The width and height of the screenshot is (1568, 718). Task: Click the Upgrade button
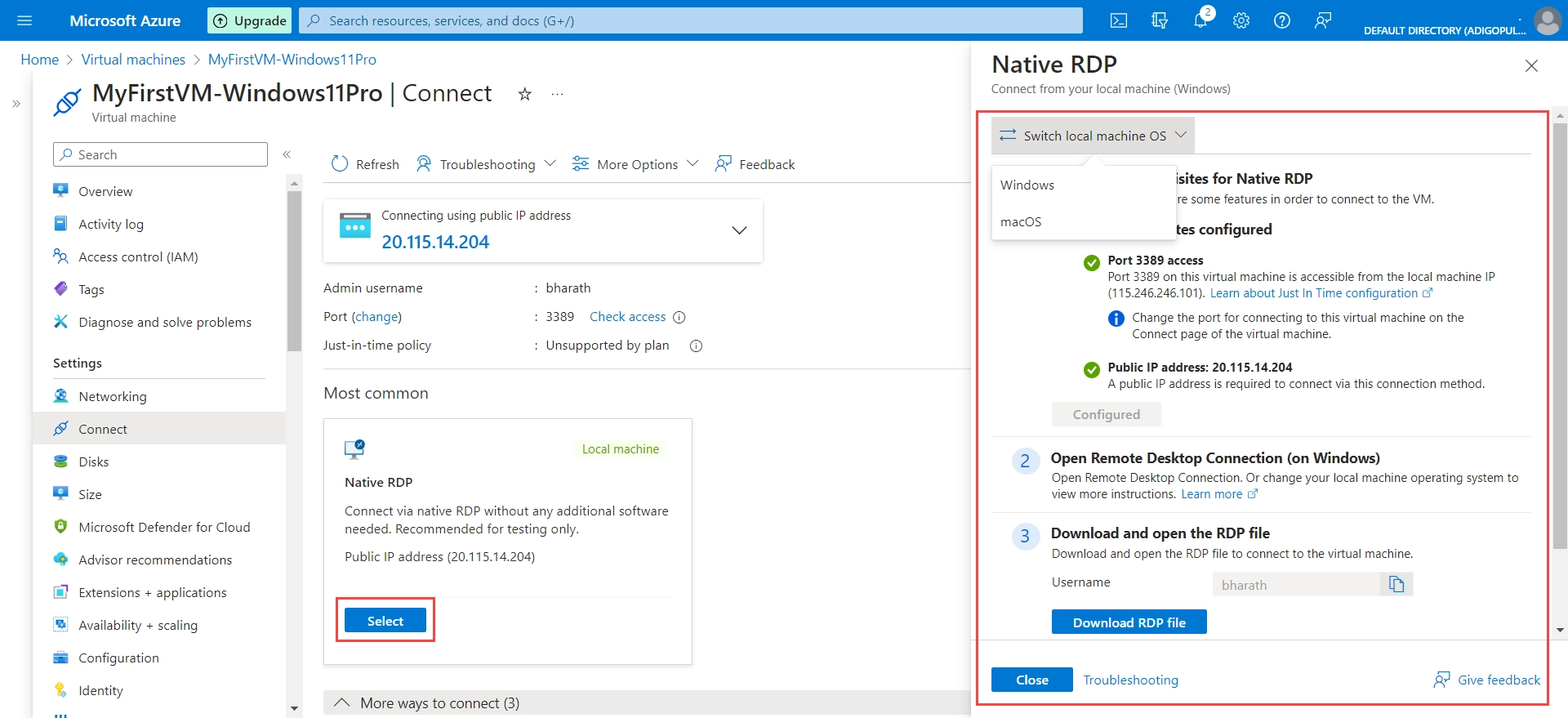pos(250,20)
